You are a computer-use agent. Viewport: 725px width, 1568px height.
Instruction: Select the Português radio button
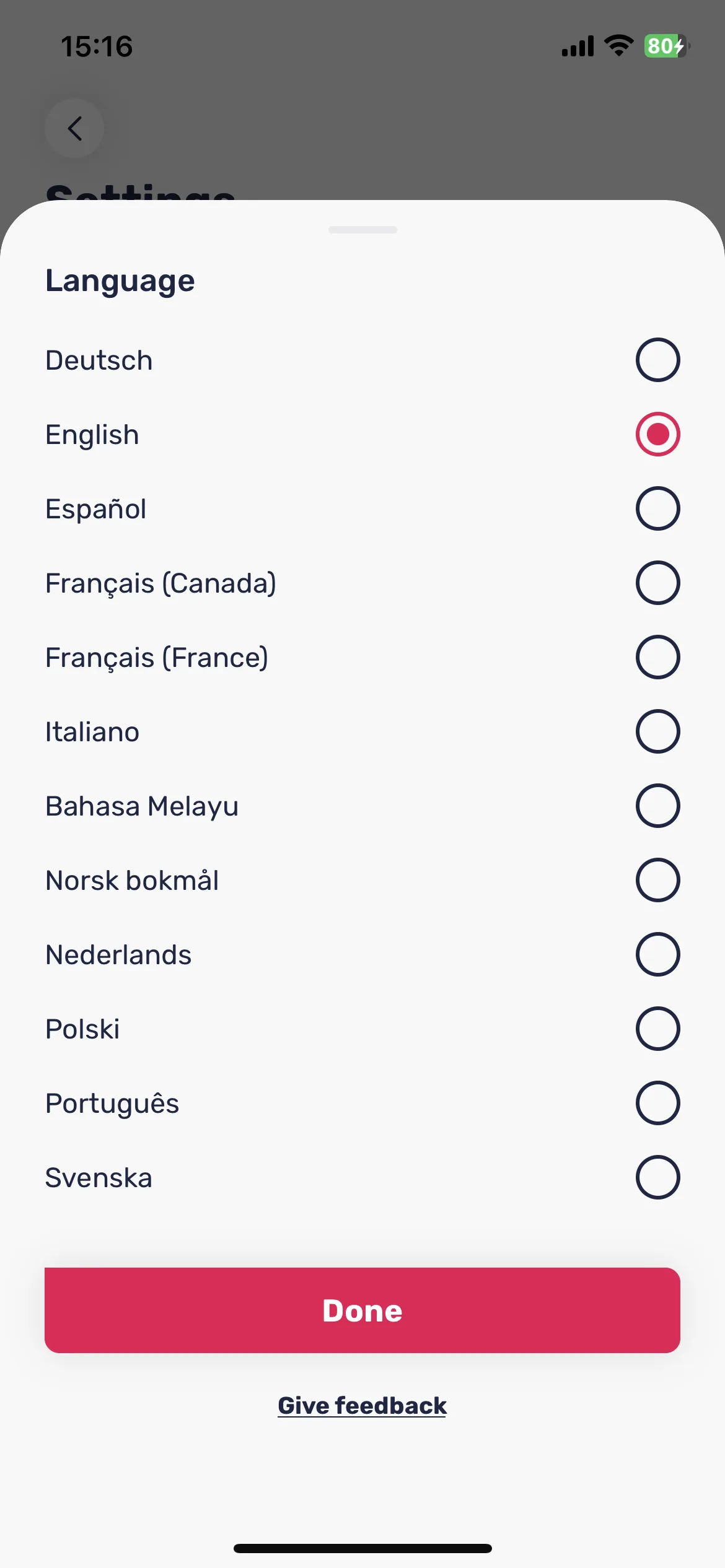657,1103
